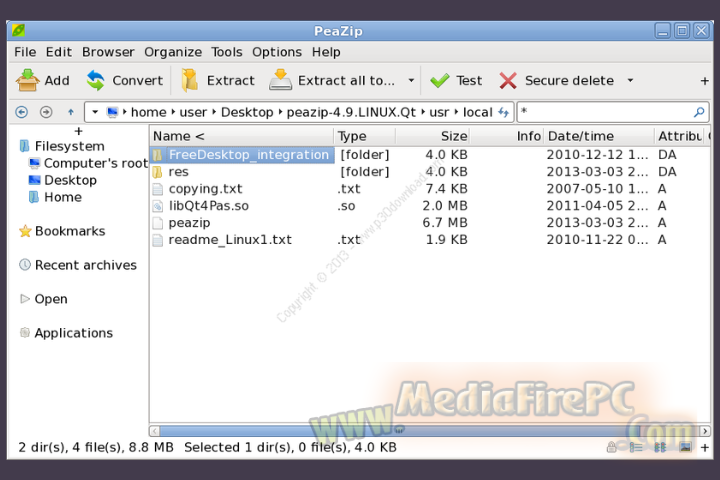The height and width of the screenshot is (480, 720).
Task: Click the search magnifier icon
Action: [x=699, y=112]
